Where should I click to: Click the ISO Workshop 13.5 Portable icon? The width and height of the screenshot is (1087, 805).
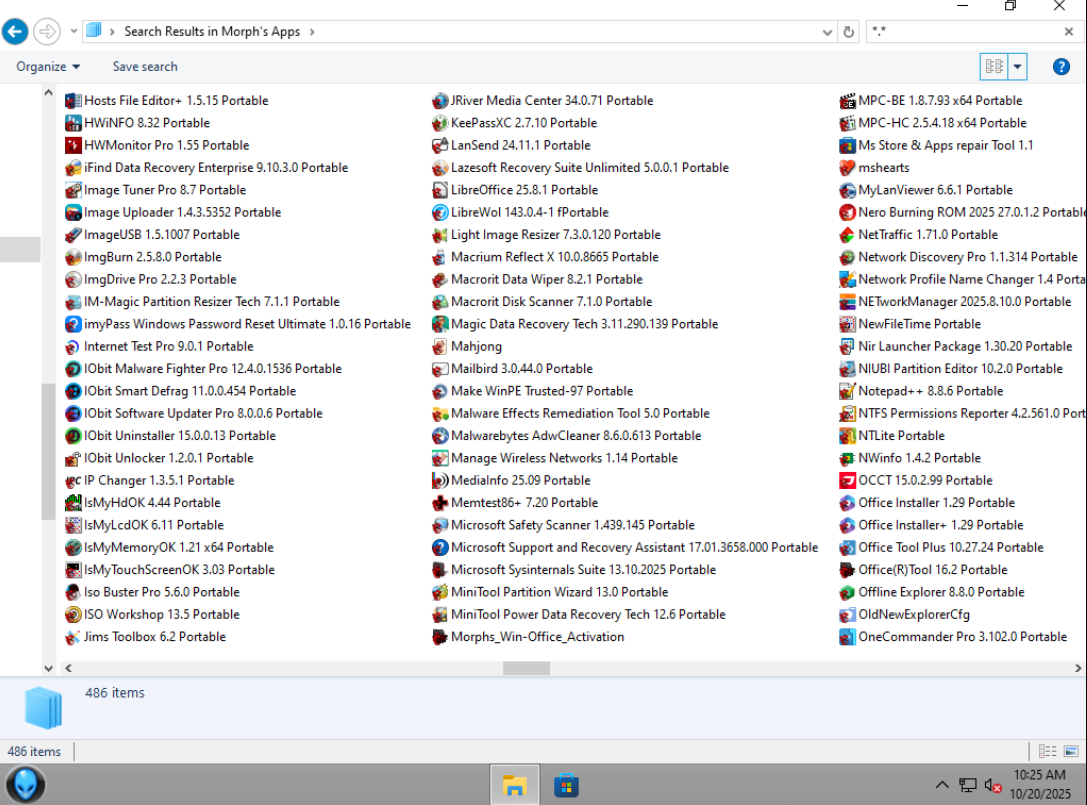pyautogui.click(x=73, y=614)
